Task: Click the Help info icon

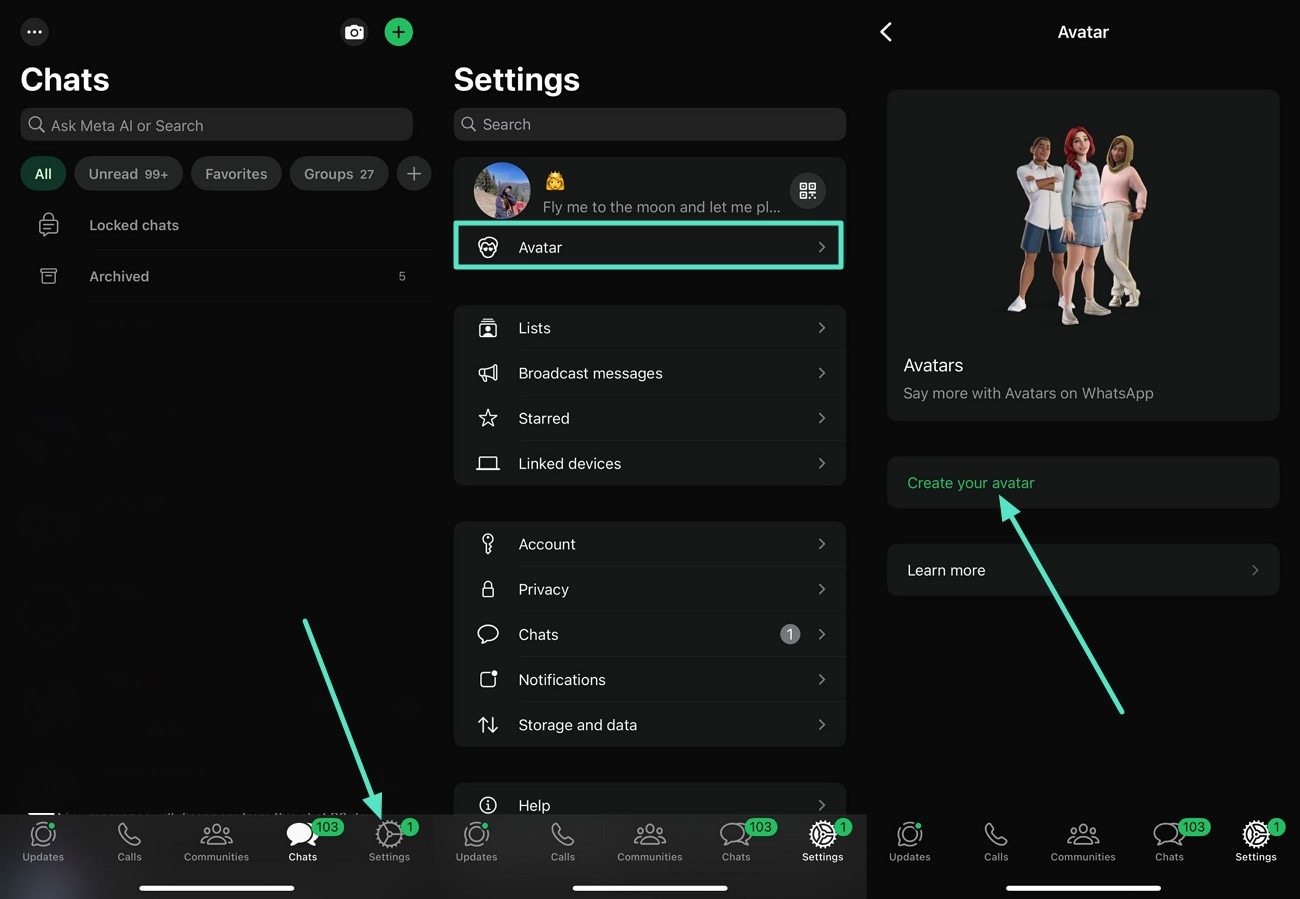Action: (x=488, y=805)
